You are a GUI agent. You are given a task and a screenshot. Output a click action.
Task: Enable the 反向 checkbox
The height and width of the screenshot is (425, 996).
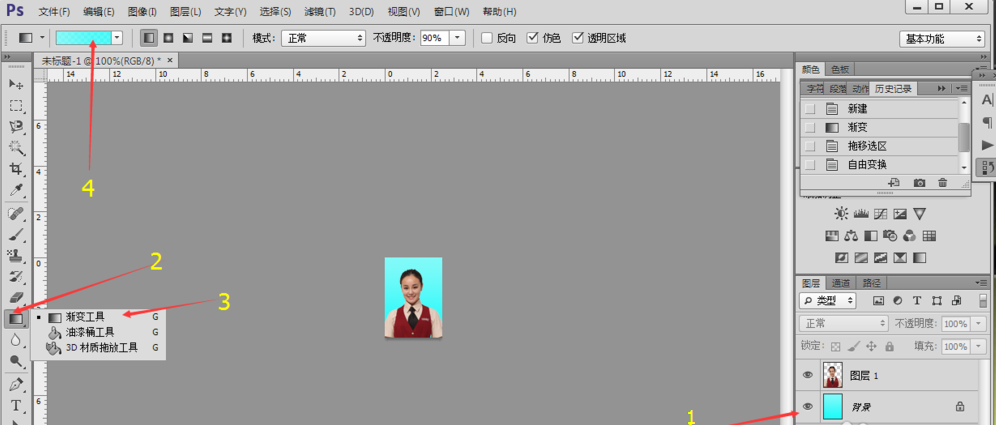487,38
